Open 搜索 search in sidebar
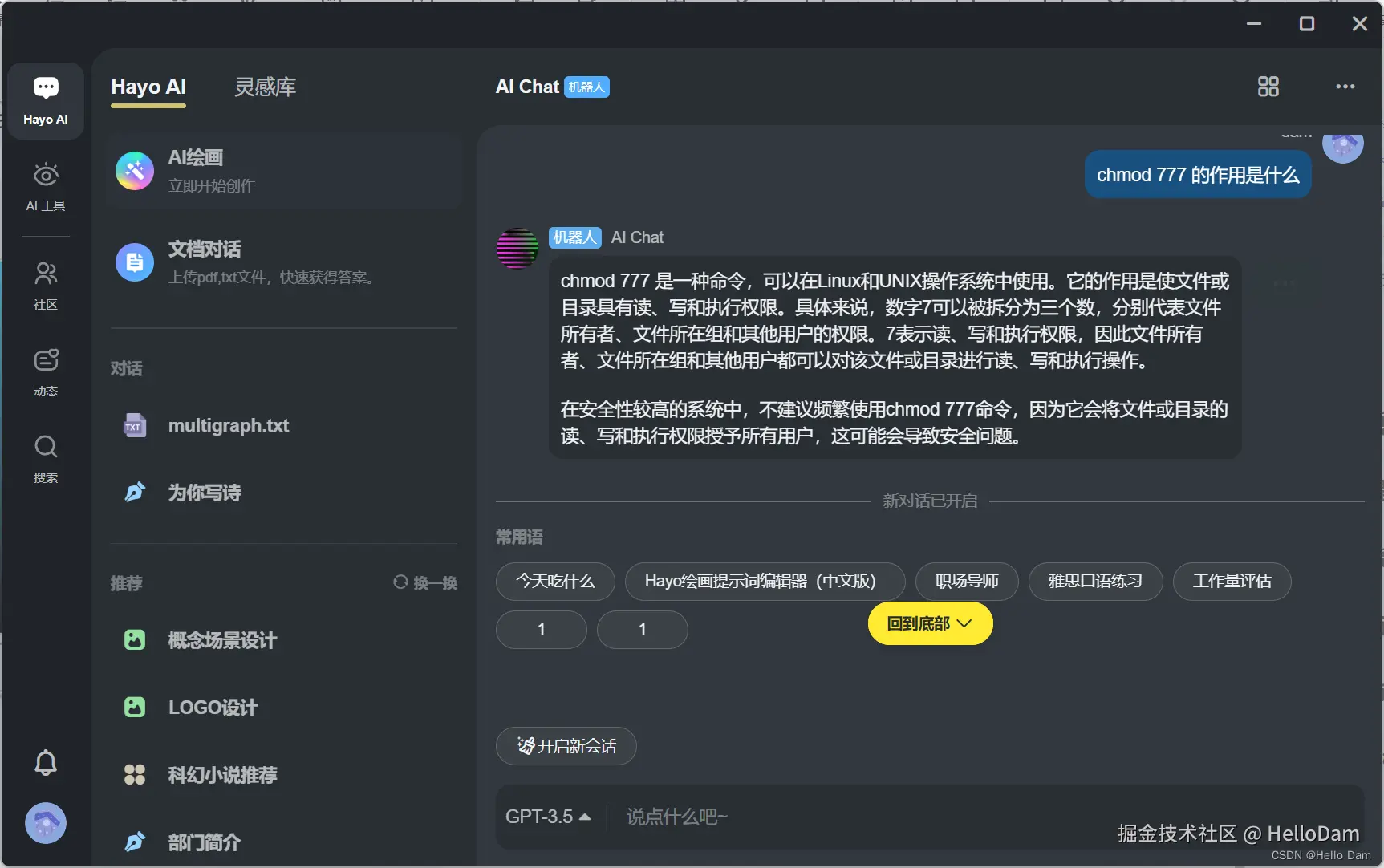 click(46, 459)
